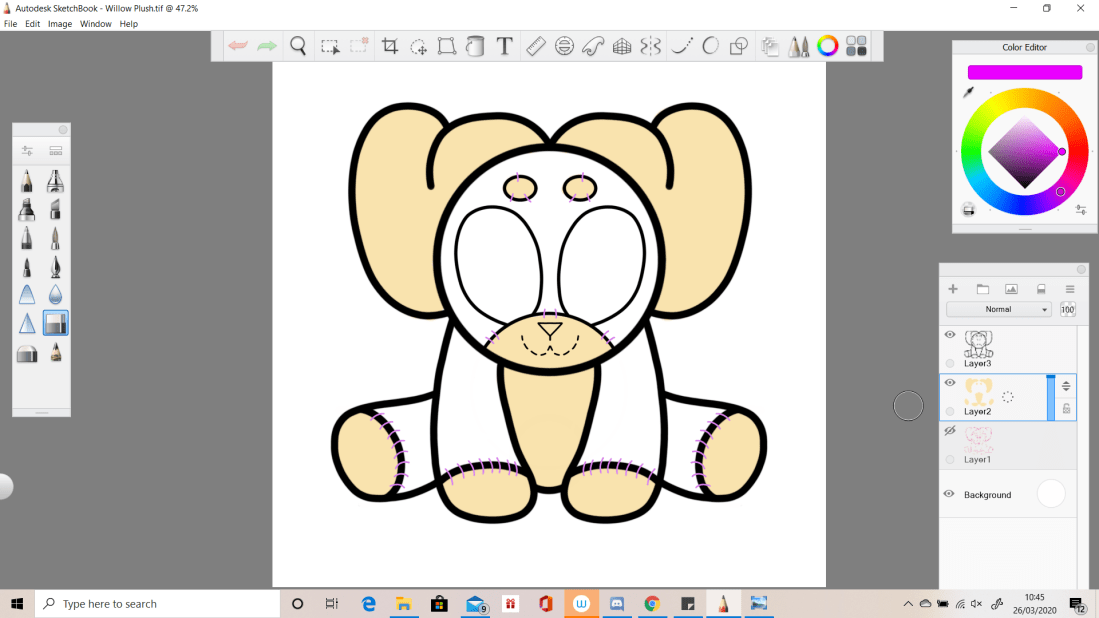Screen dimensions: 1099x618
Task: Select the Crop tool in toolbar
Action: pos(390,46)
